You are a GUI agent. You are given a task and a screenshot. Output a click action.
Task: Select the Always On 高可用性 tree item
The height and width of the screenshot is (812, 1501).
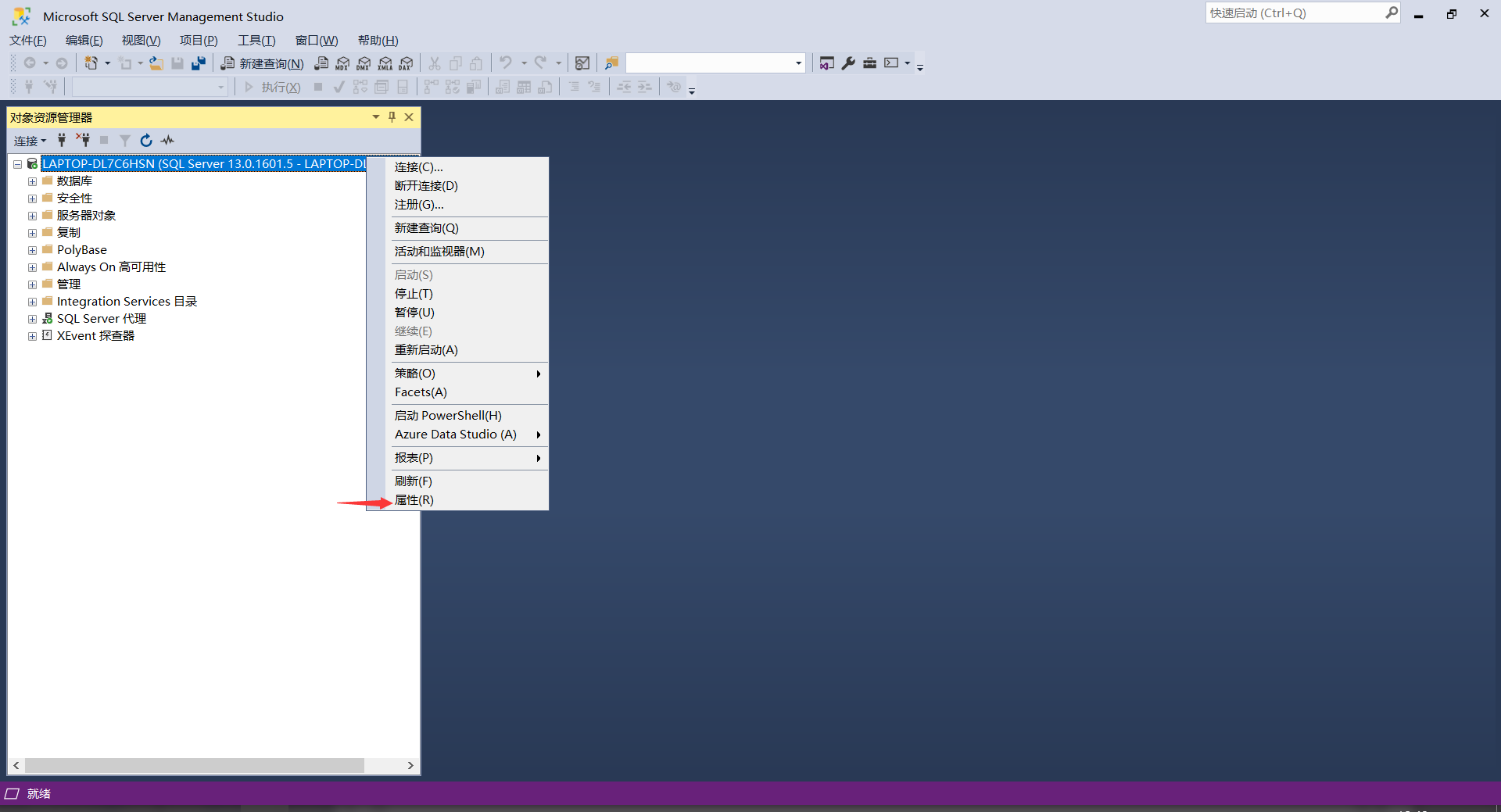point(111,266)
